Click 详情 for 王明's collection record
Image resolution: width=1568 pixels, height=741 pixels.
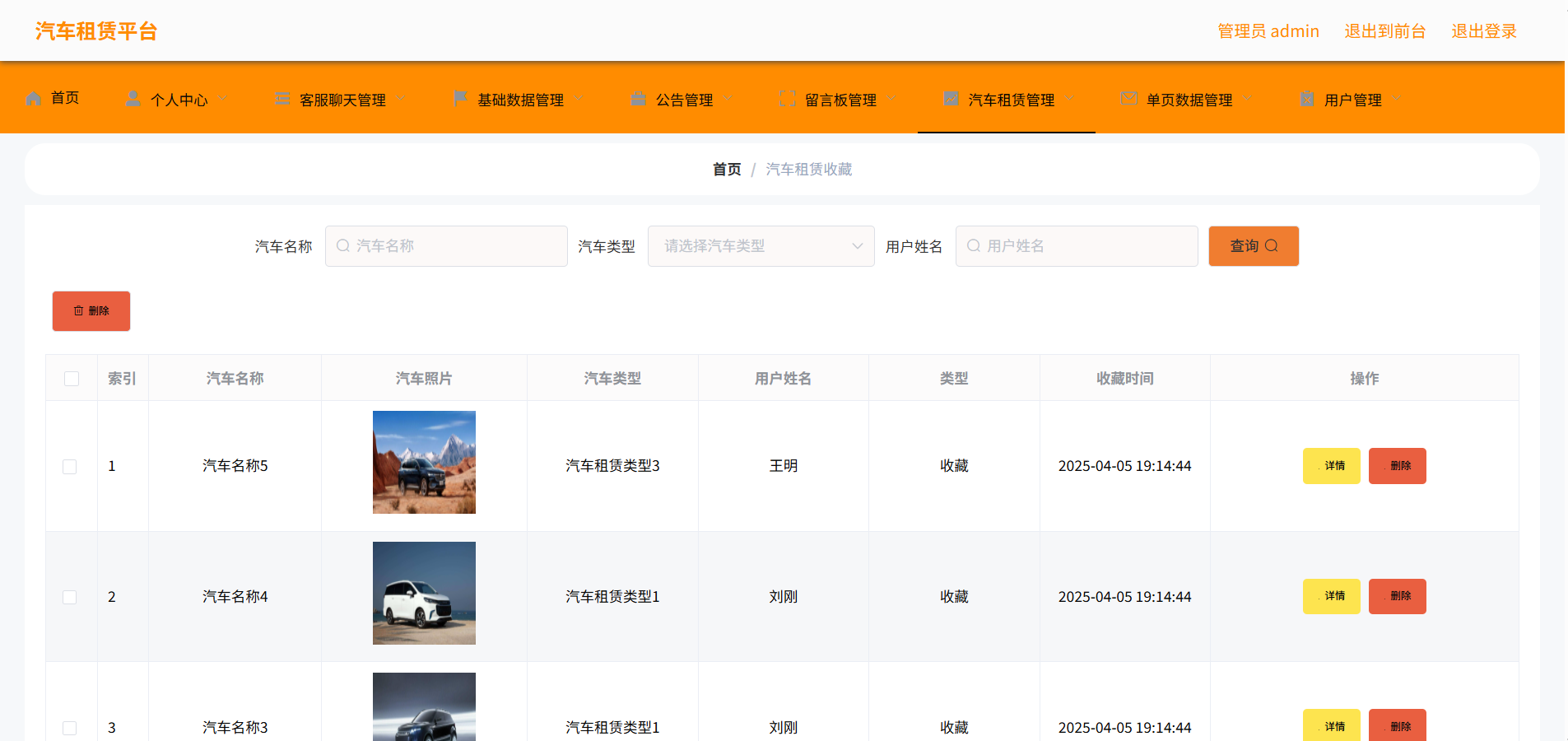pyautogui.click(x=1331, y=466)
